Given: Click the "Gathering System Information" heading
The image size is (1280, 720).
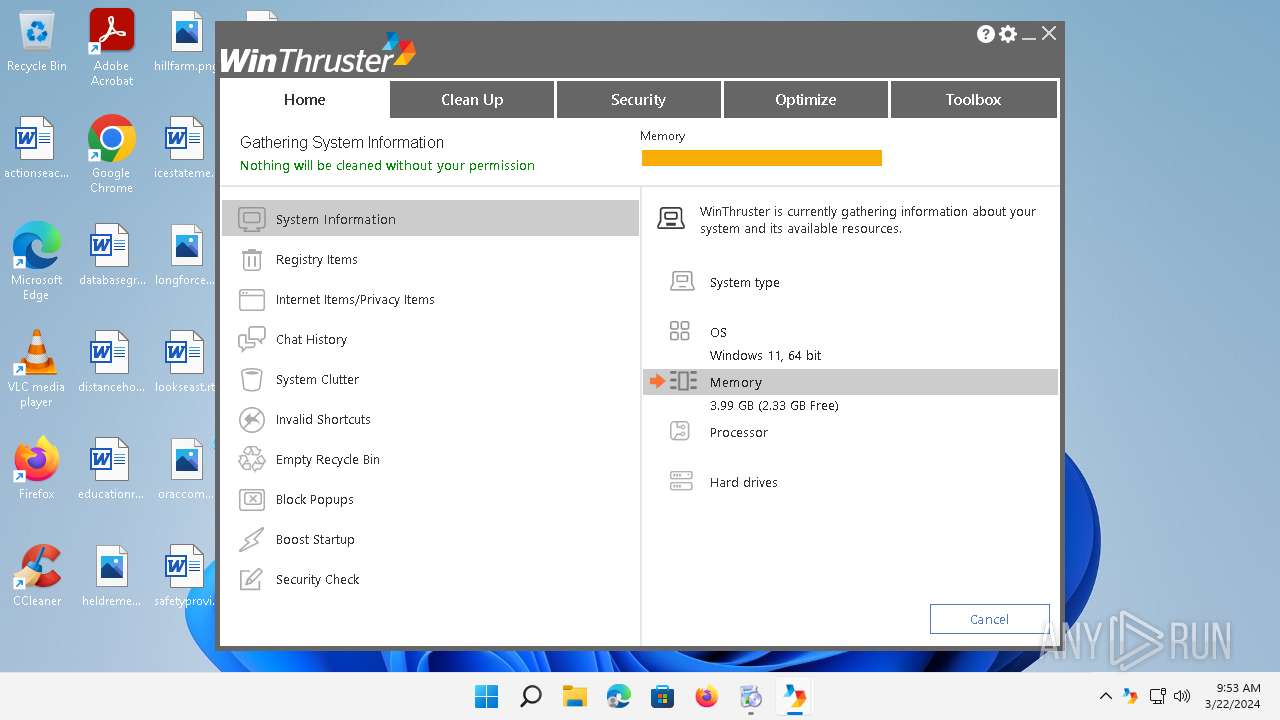Looking at the screenshot, I should [x=342, y=142].
